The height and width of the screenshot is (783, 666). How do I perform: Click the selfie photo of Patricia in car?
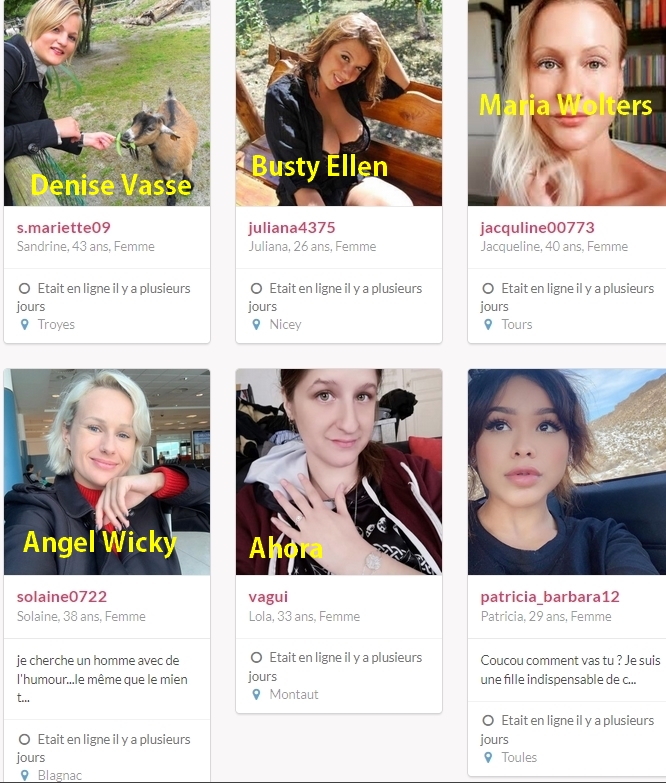(x=567, y=472)
